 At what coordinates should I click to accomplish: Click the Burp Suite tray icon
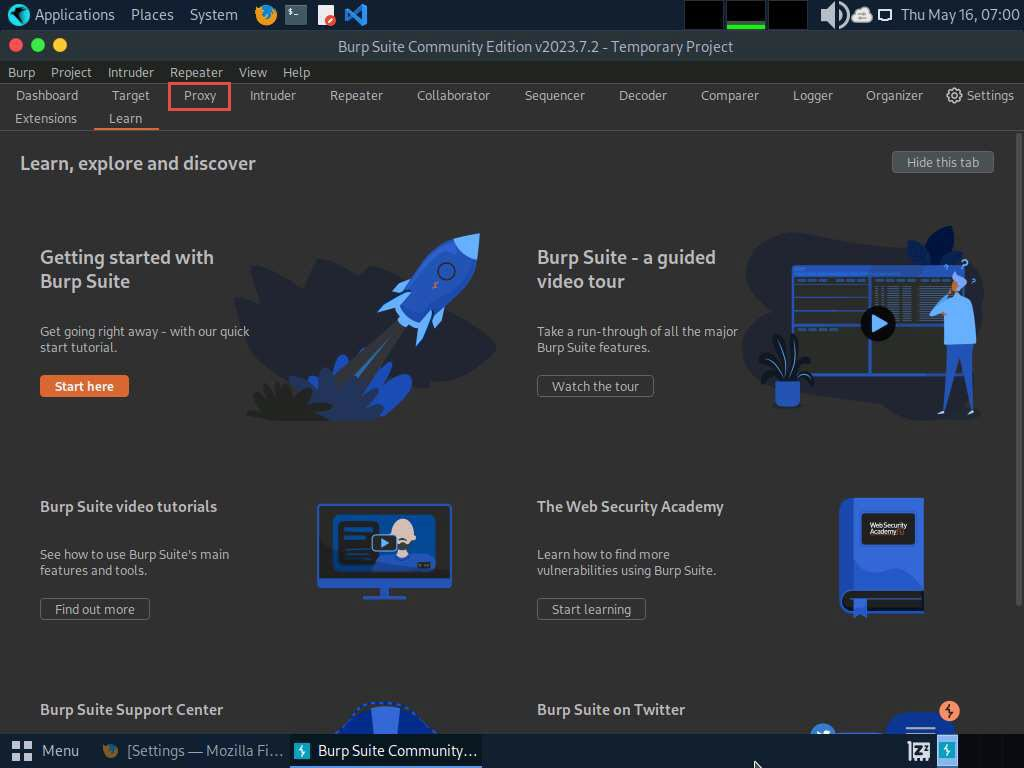point(946,750)
